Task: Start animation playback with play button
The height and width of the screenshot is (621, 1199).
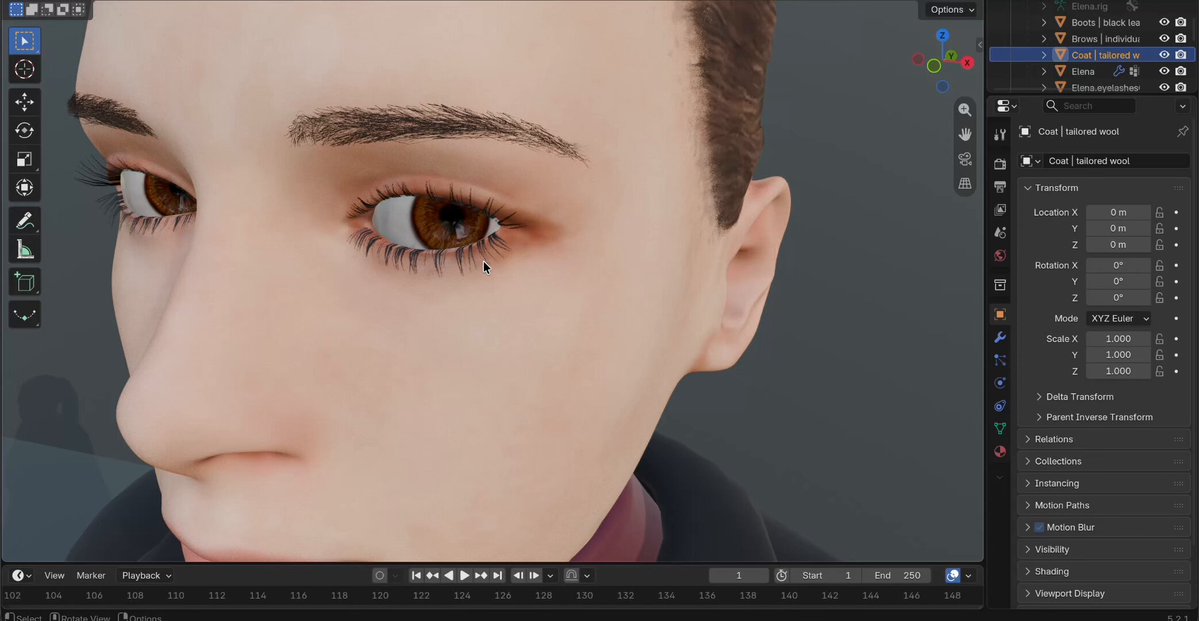Action: click(x=464, y=575)
